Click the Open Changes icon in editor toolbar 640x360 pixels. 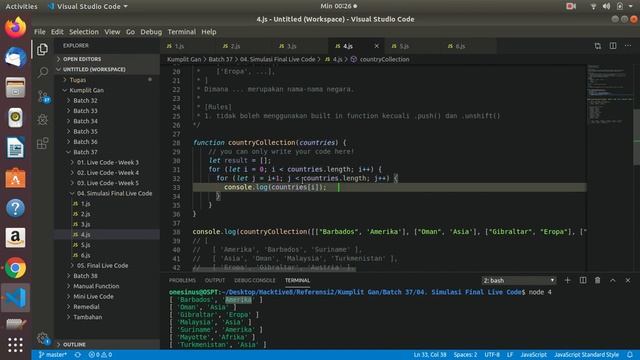pos(598,46)
